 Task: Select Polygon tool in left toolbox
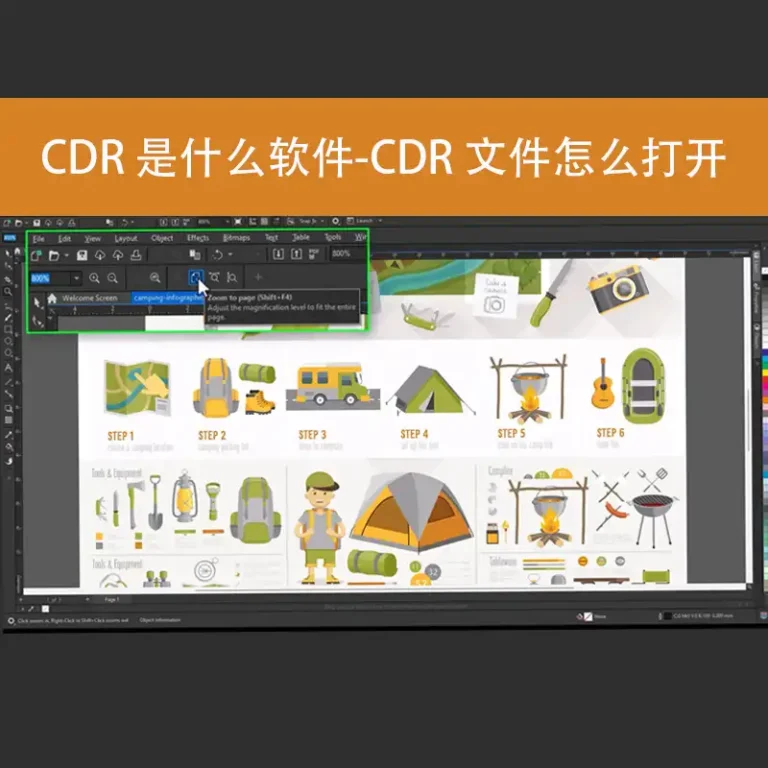click(8, 354)
